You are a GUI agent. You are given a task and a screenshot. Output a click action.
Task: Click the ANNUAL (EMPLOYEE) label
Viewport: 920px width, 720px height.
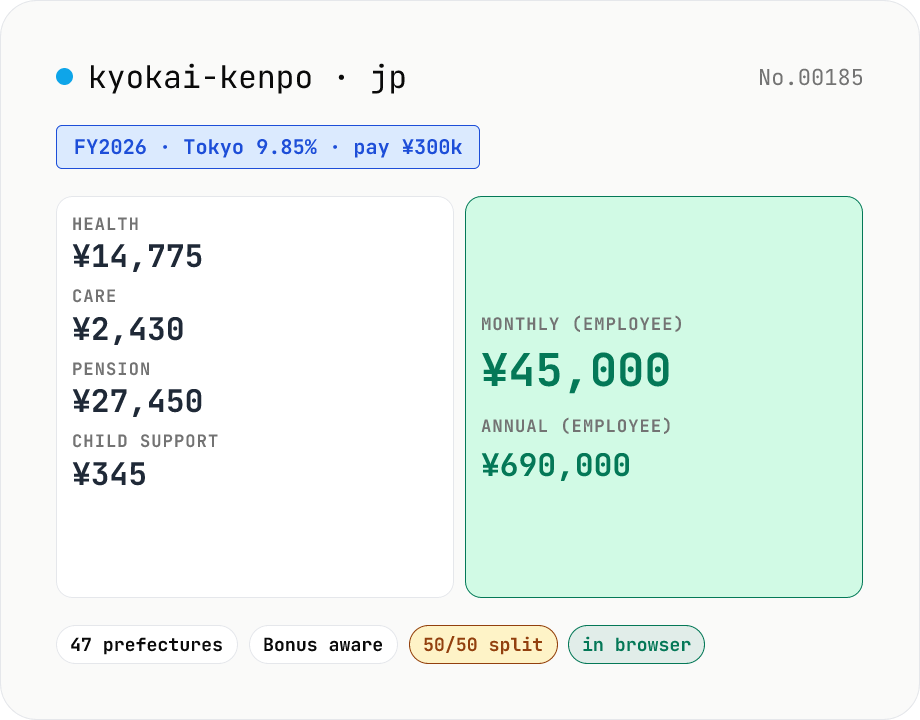coord(576,426)
